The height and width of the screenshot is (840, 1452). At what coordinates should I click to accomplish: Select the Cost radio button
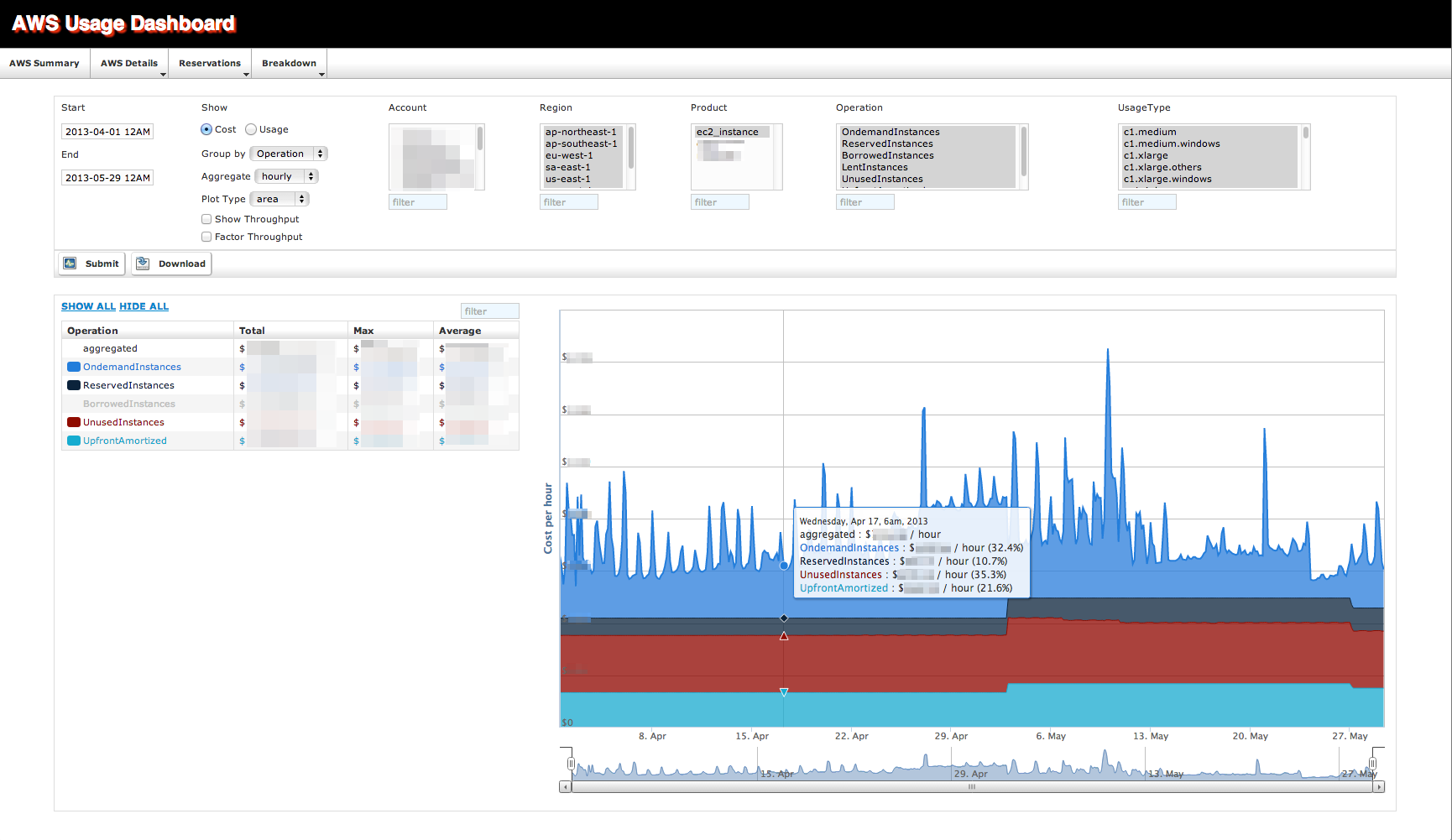pos(206,129)
